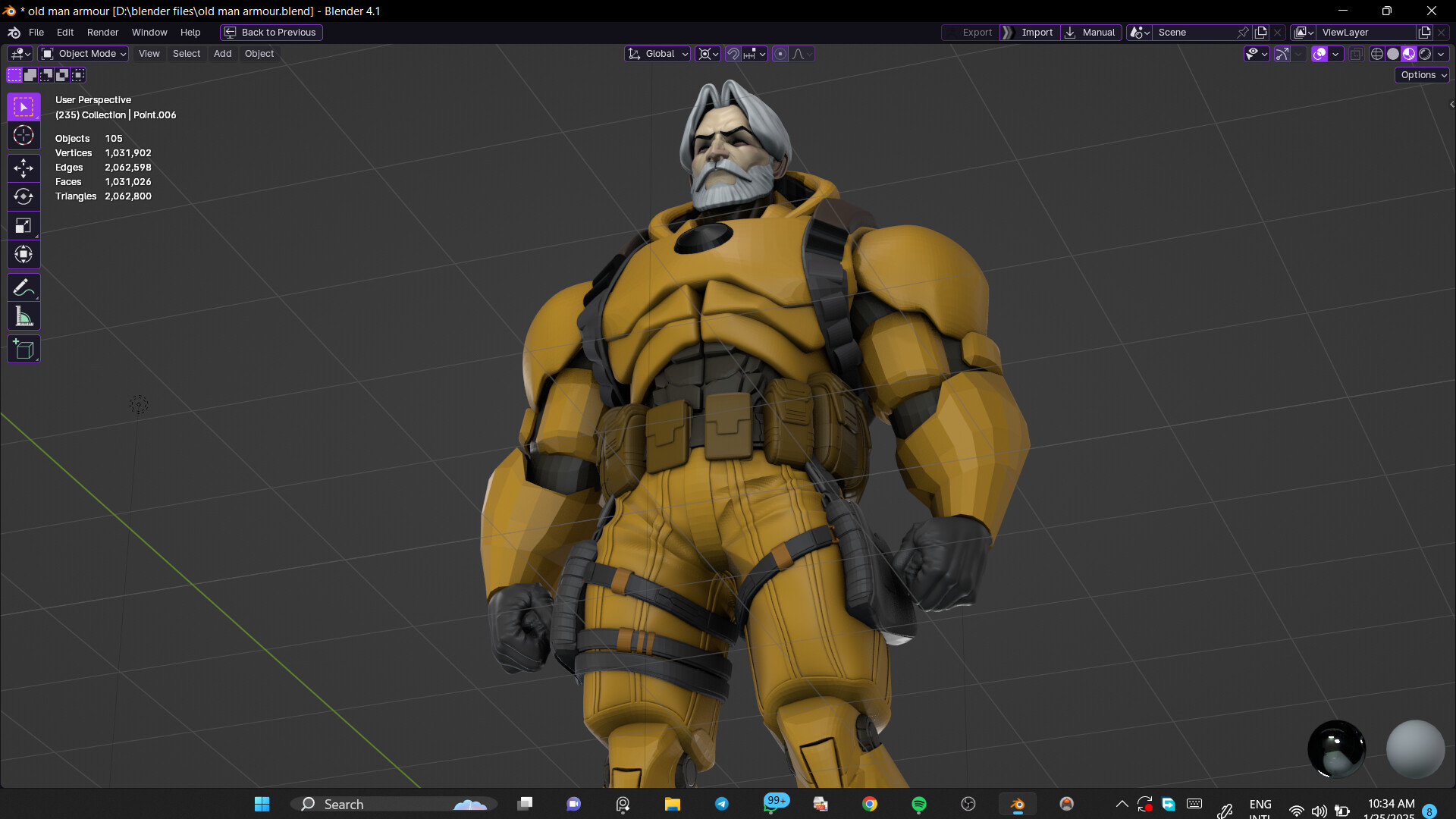
Task: Switch viewport shading to Rendered mode
Action: [1426, 53]
